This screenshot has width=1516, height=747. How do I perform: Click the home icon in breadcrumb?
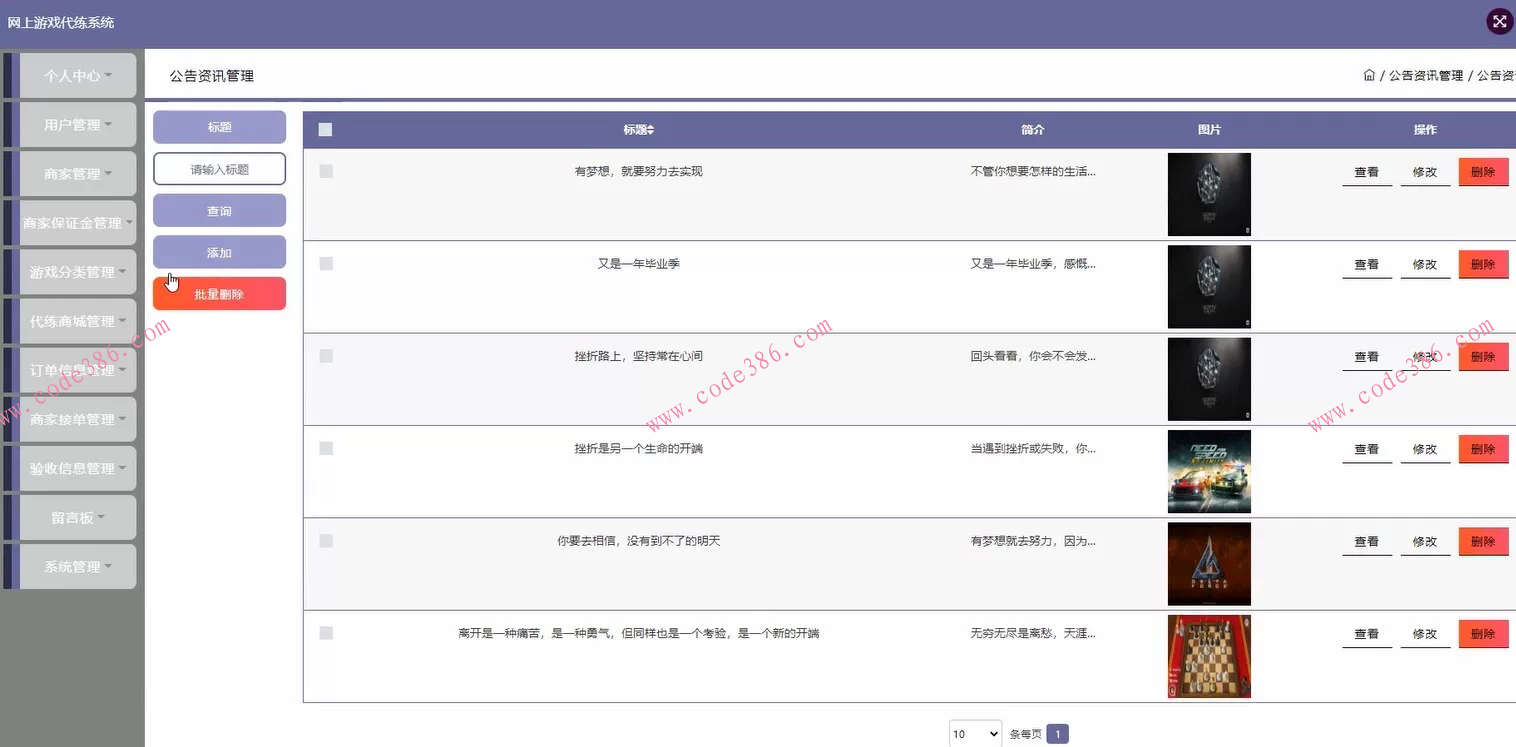pos(1369,75)
